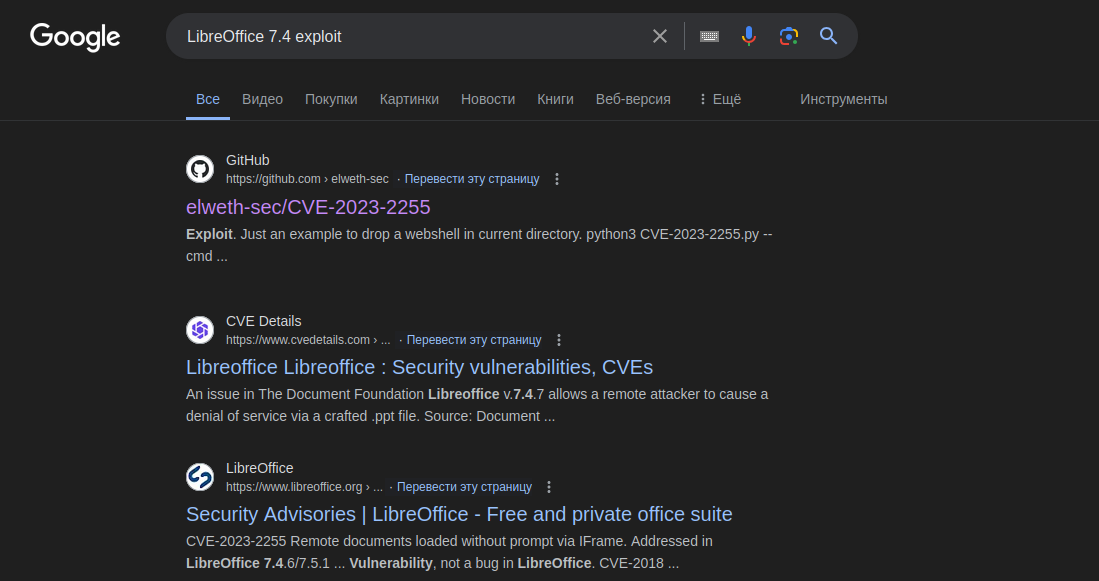Switch to the Новости tab
The height and width of the screenshot is (581, 1099).
click(x=488, y=100)
